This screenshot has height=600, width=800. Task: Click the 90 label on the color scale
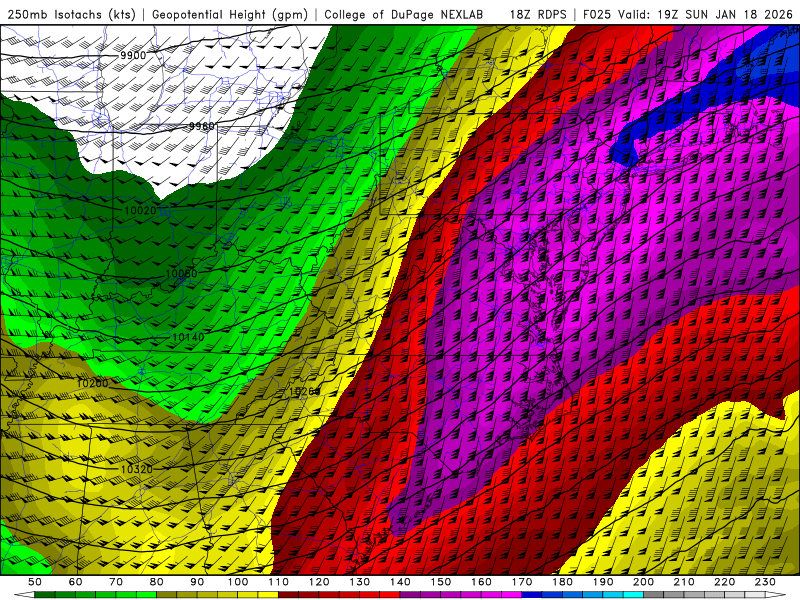[x=197, y=582]
